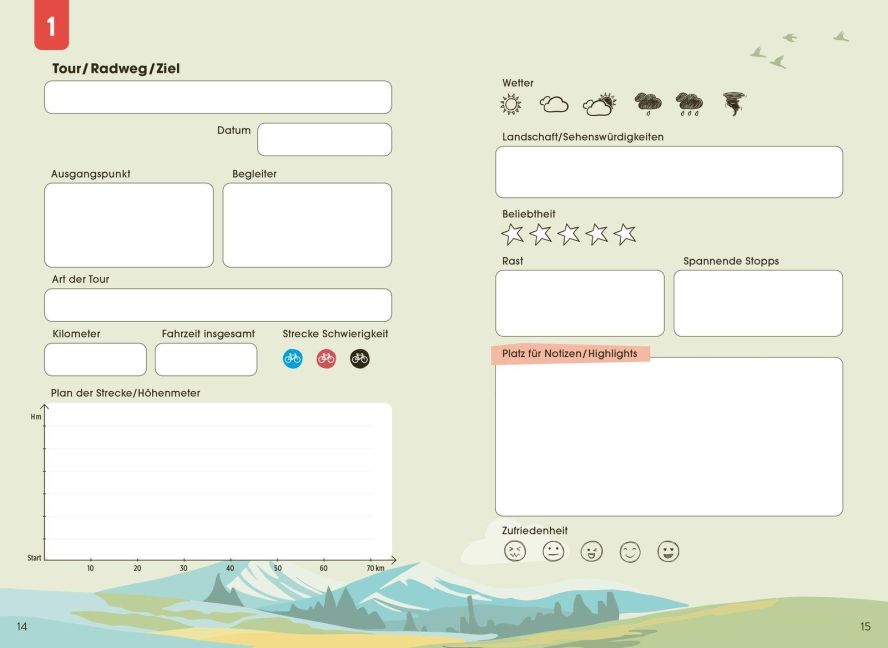Pick the grimacing unhappy face under Zufriedenheit
The image size is (888, 648).
(x=515, y=551)
